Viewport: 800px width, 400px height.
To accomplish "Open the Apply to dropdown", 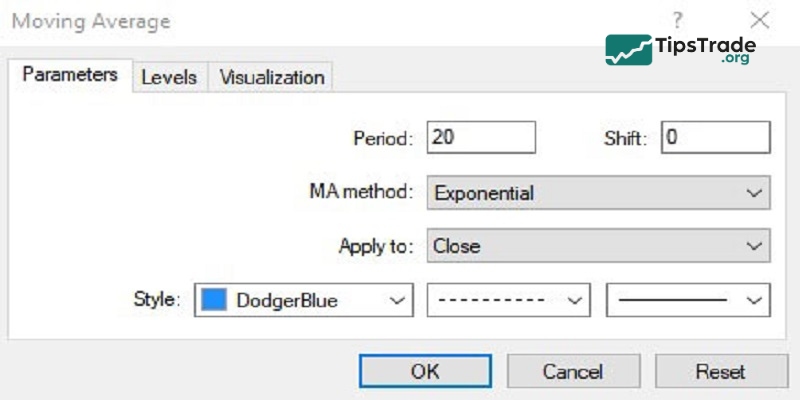I will (598, 246).
